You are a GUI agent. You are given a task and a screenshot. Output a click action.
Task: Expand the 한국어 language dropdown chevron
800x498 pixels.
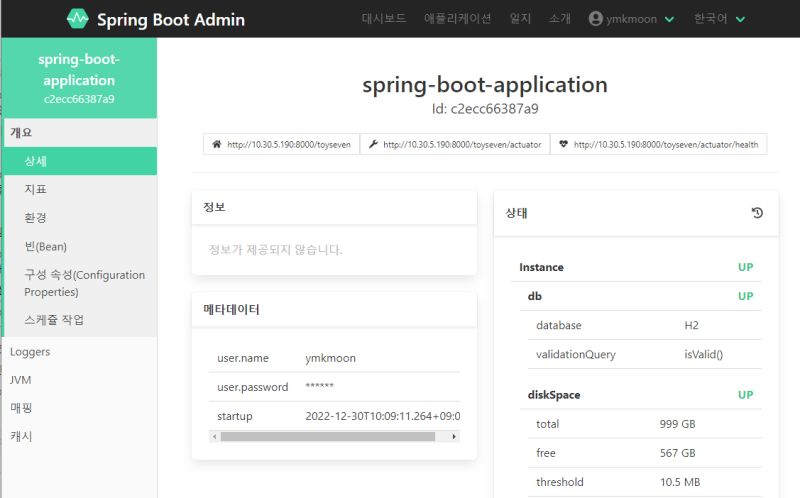click(740, 19)
